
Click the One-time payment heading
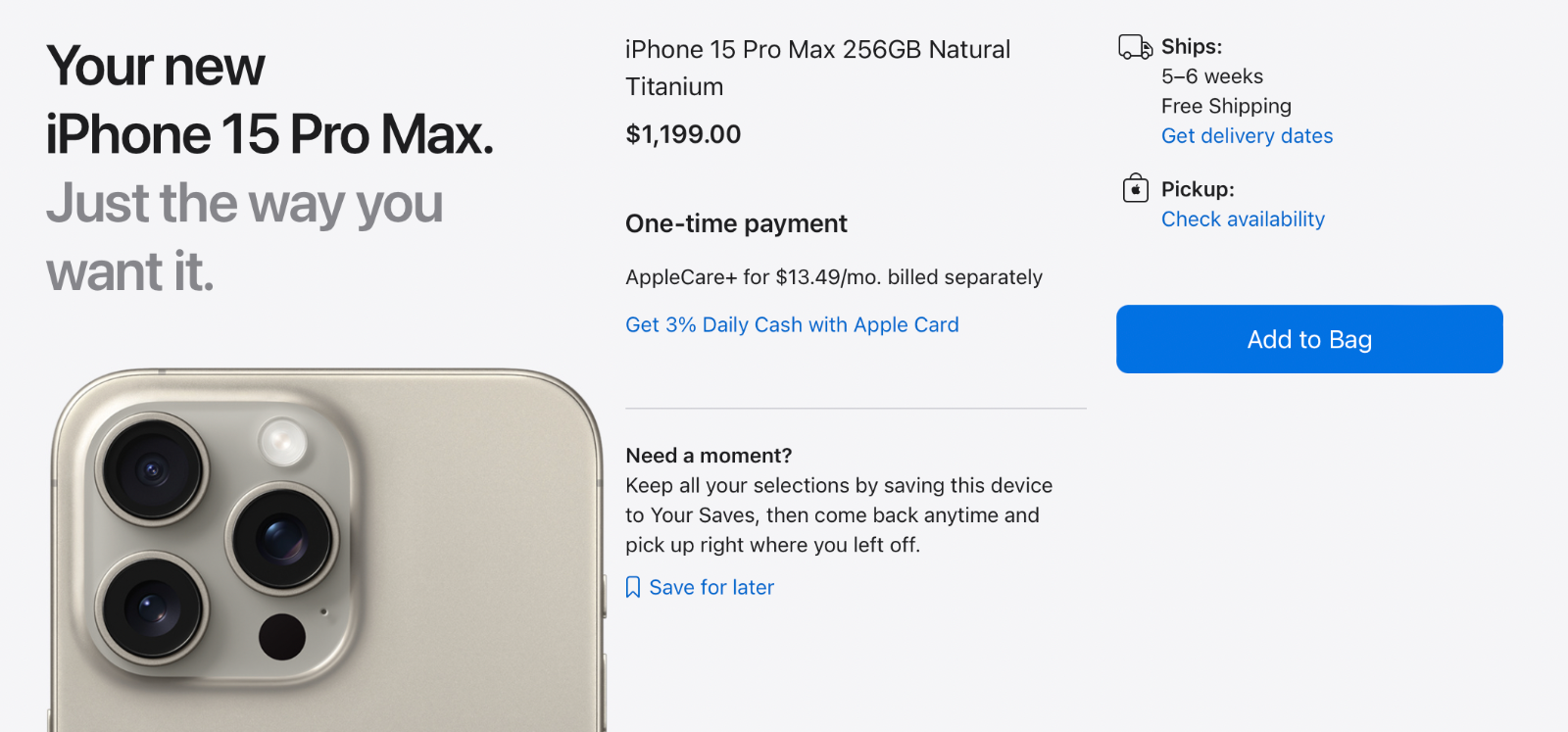[736, 223]
